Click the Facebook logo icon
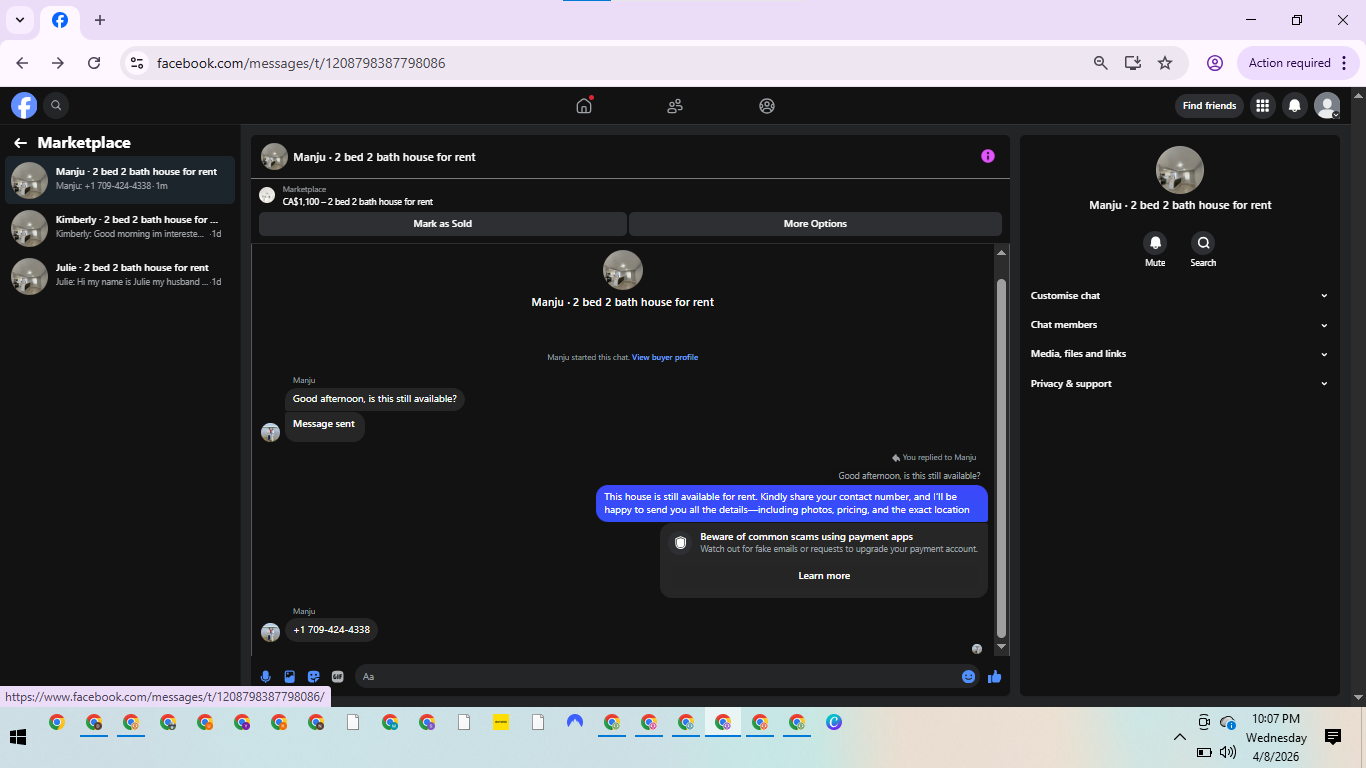The width and height of the screenshot is (1366, 768). [x=24, y=105]
